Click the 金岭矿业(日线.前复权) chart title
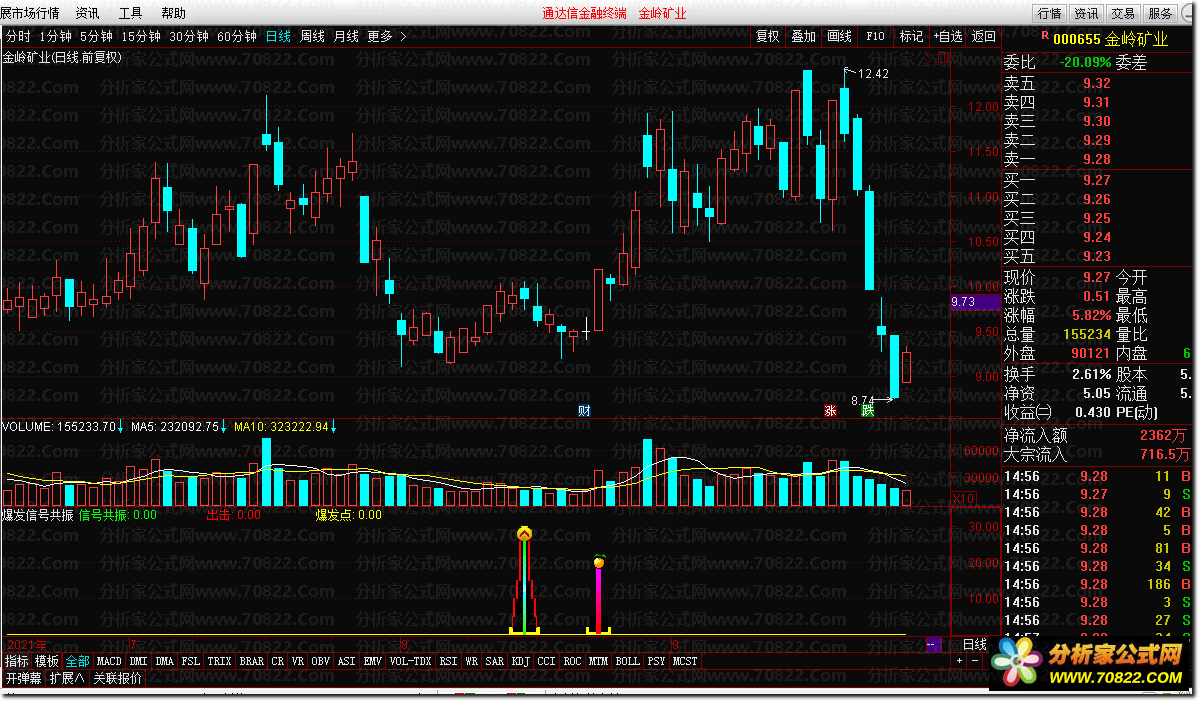Image resolution: width=1201 pixels, height=702 pixels. click(x=62, y=57)
